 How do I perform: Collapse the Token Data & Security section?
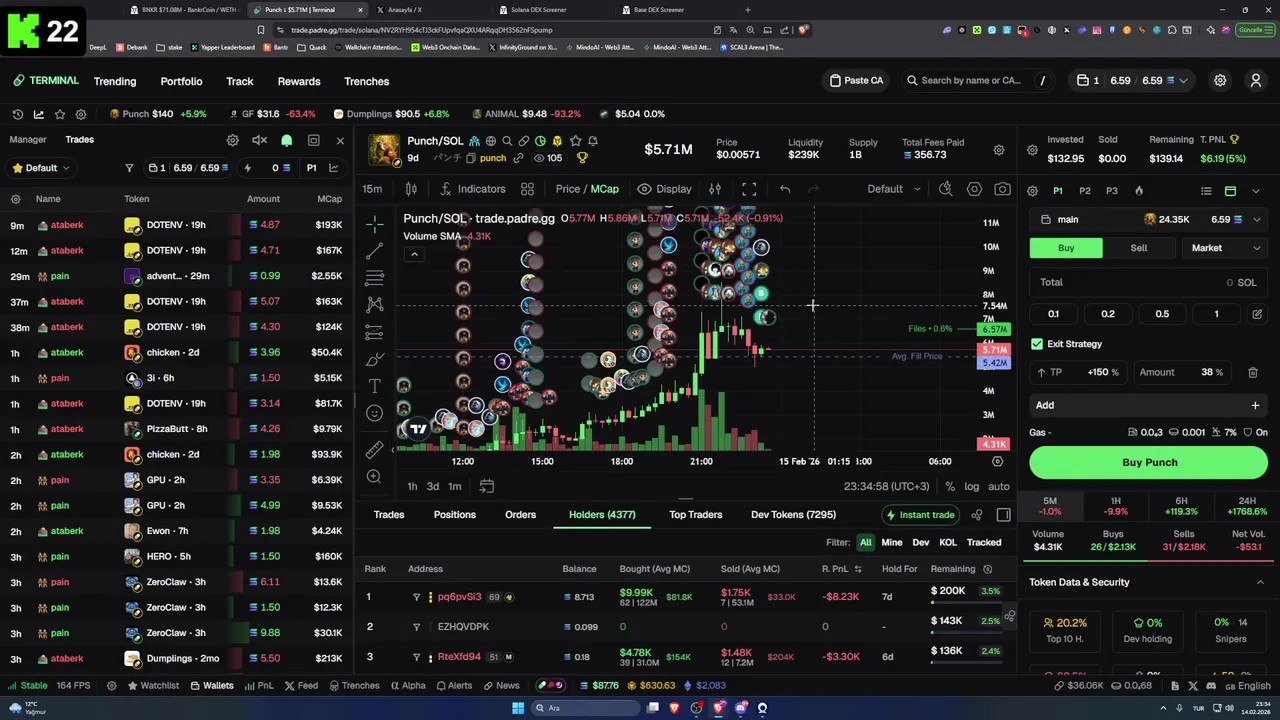point(1260,582)
